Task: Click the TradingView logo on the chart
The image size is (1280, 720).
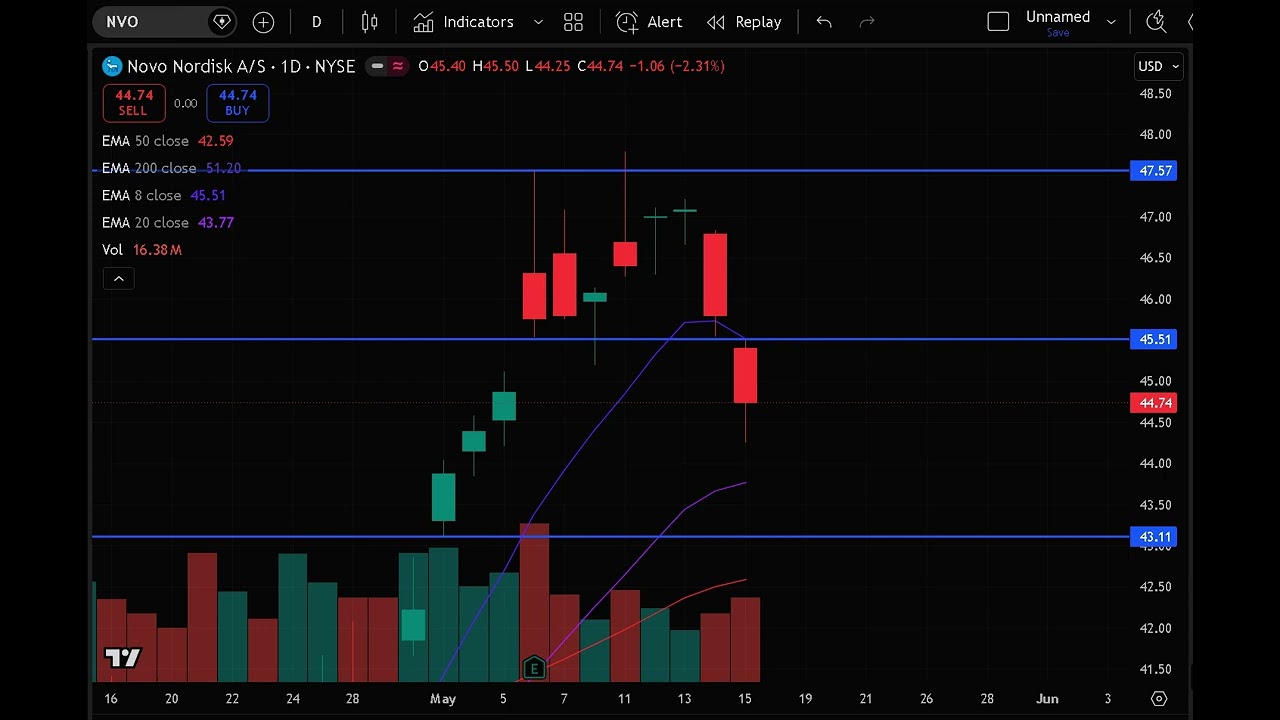Action: pos(123,657)
